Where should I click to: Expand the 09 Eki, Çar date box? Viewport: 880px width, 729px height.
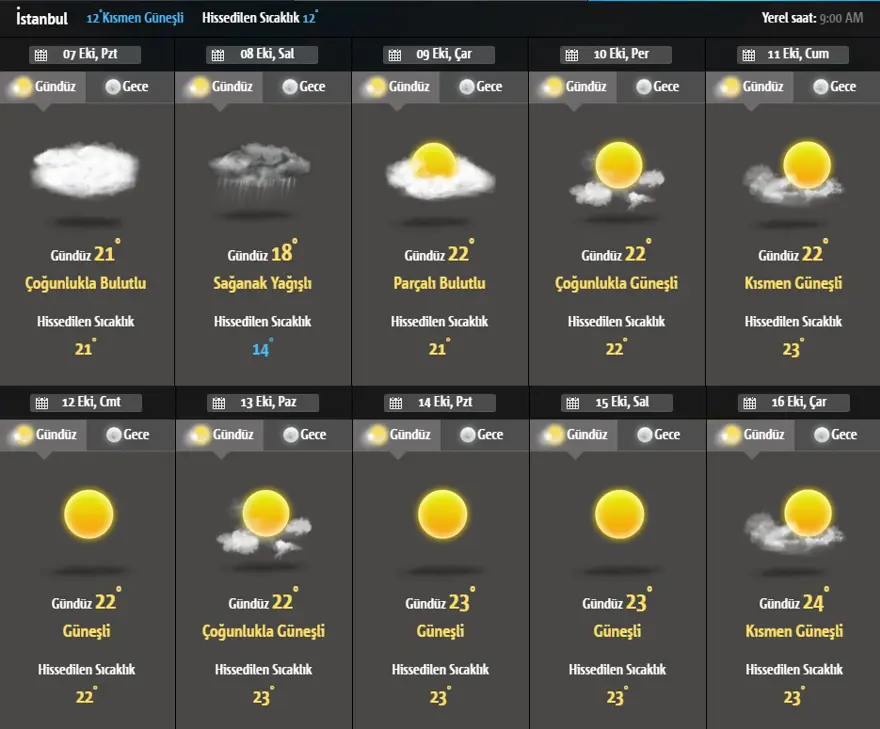439,55
